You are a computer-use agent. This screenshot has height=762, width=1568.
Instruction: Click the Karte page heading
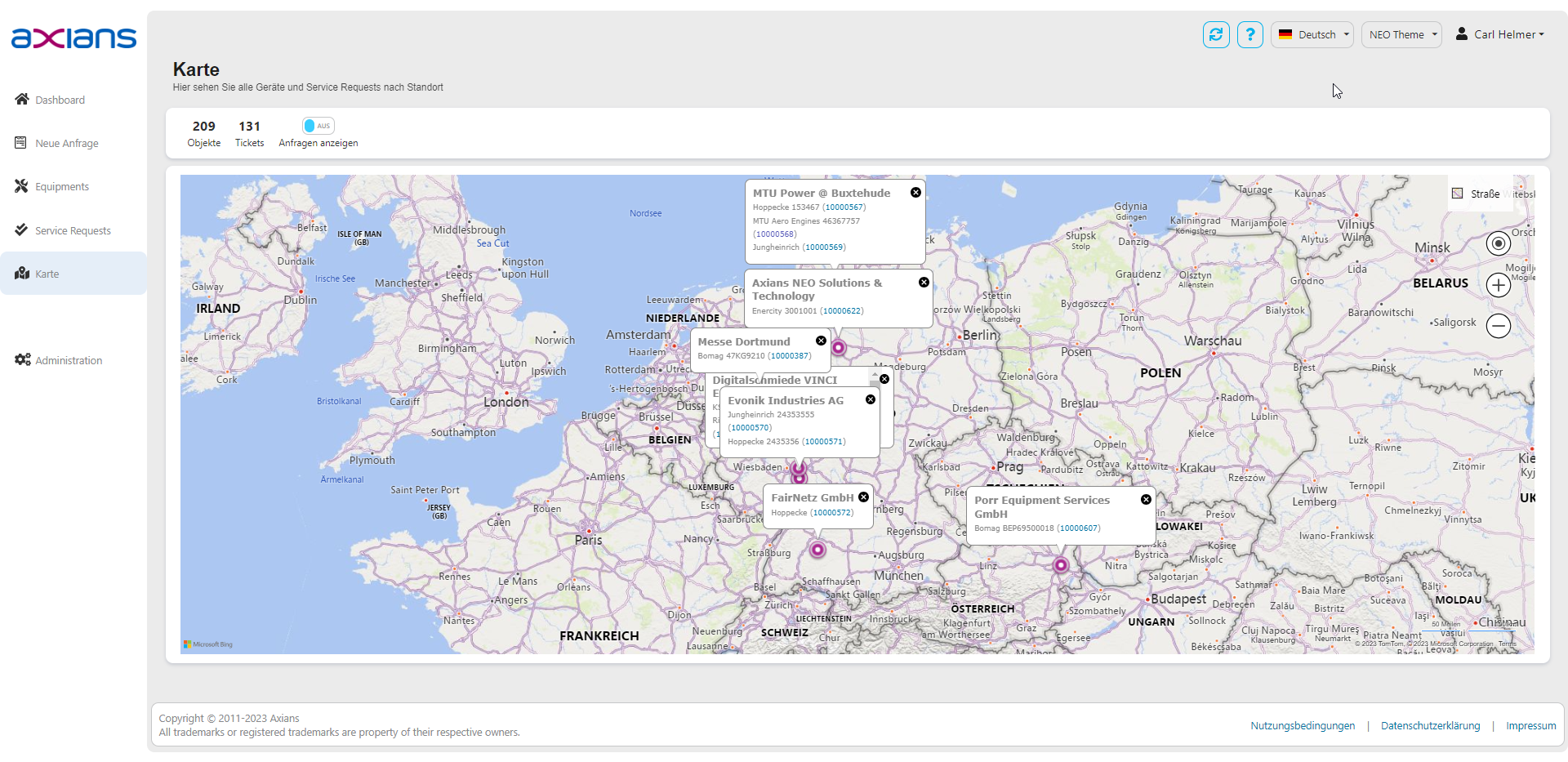pos(196,69)
